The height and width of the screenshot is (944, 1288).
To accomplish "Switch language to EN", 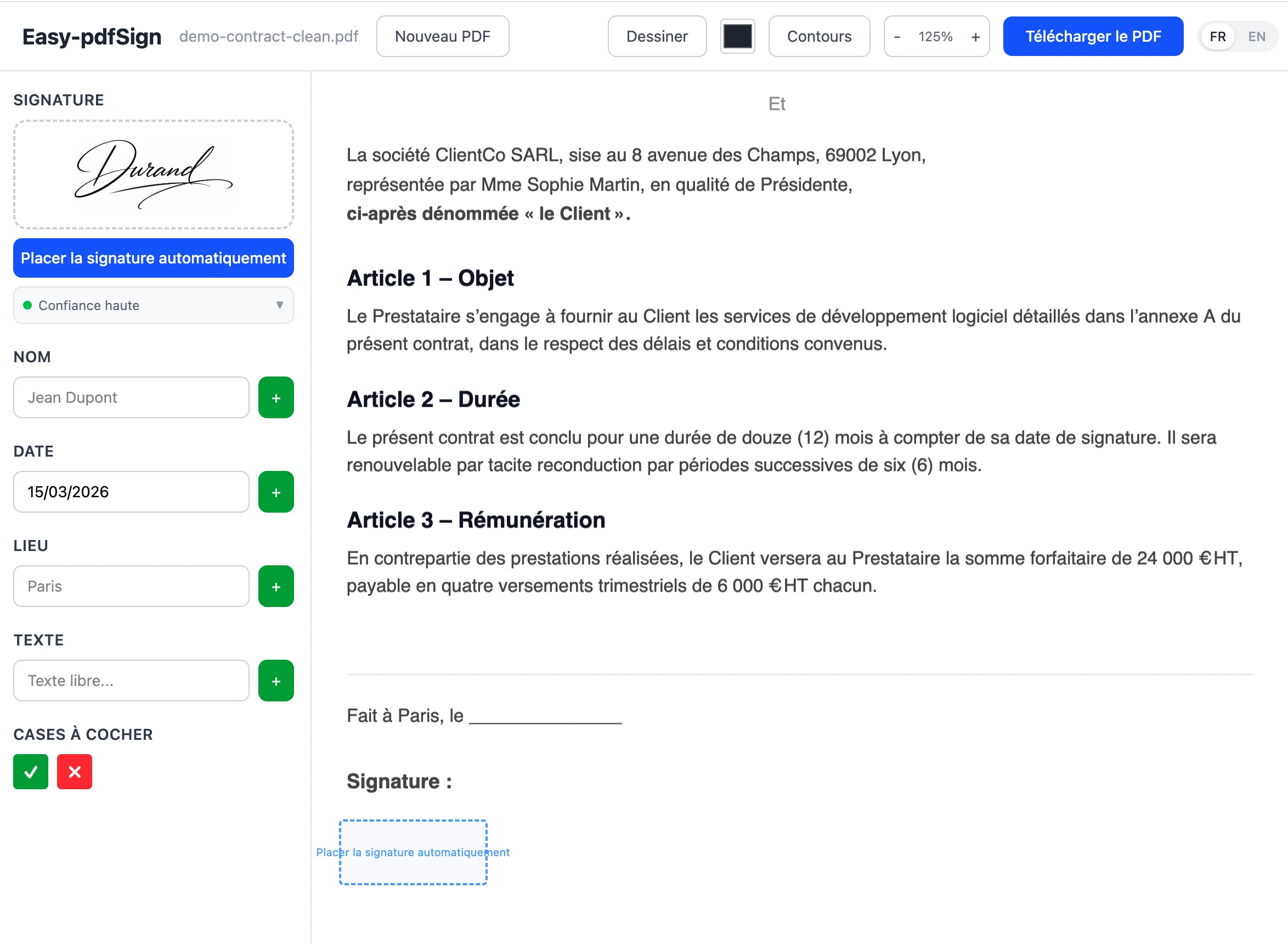I will [1257, 37].
